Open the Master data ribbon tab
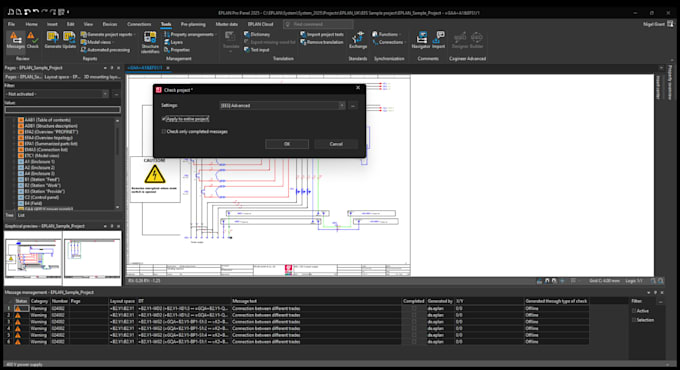 226,24
